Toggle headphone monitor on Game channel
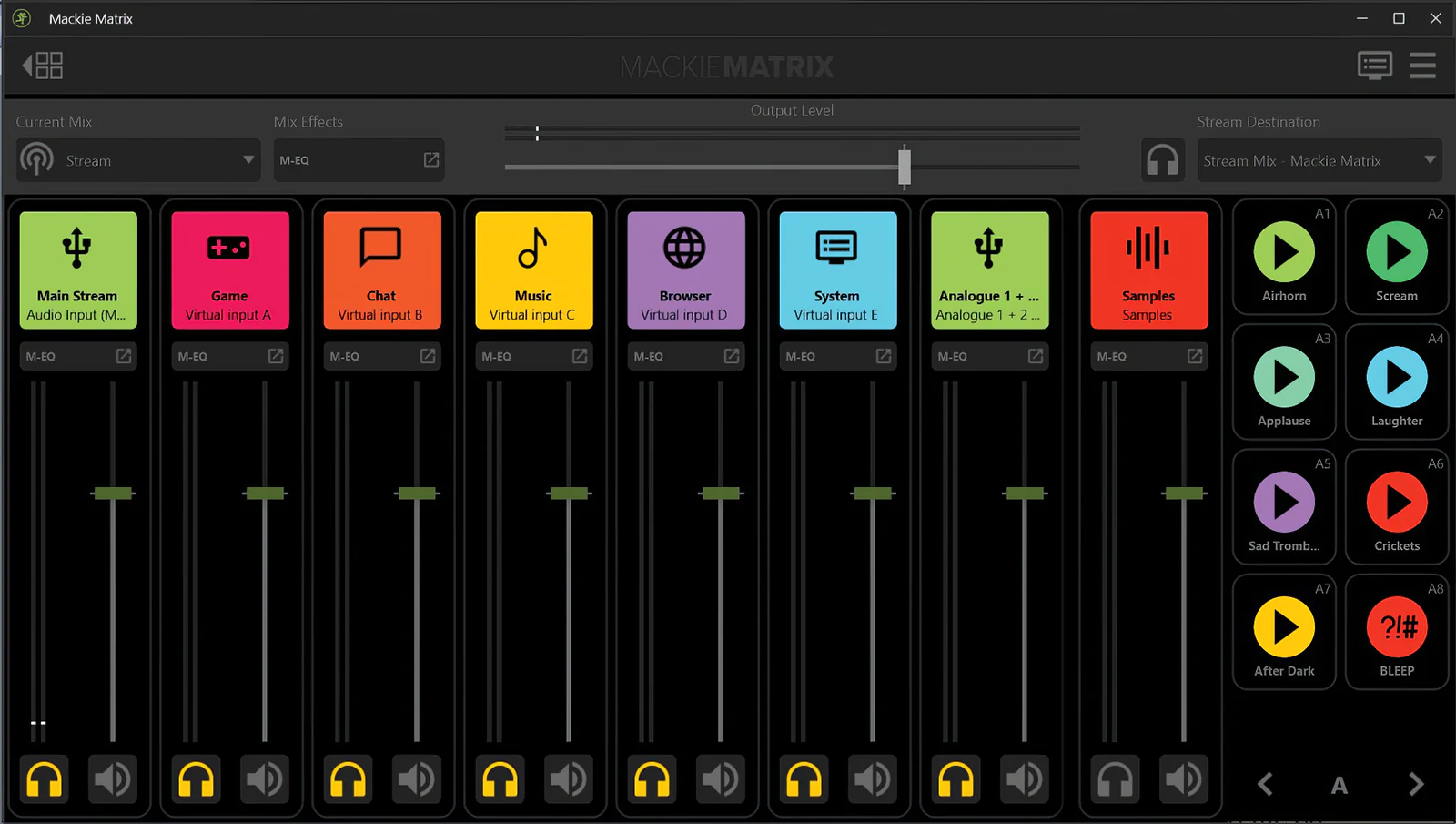Viewport: 1456px width, 824px height. tap(196, 779)
